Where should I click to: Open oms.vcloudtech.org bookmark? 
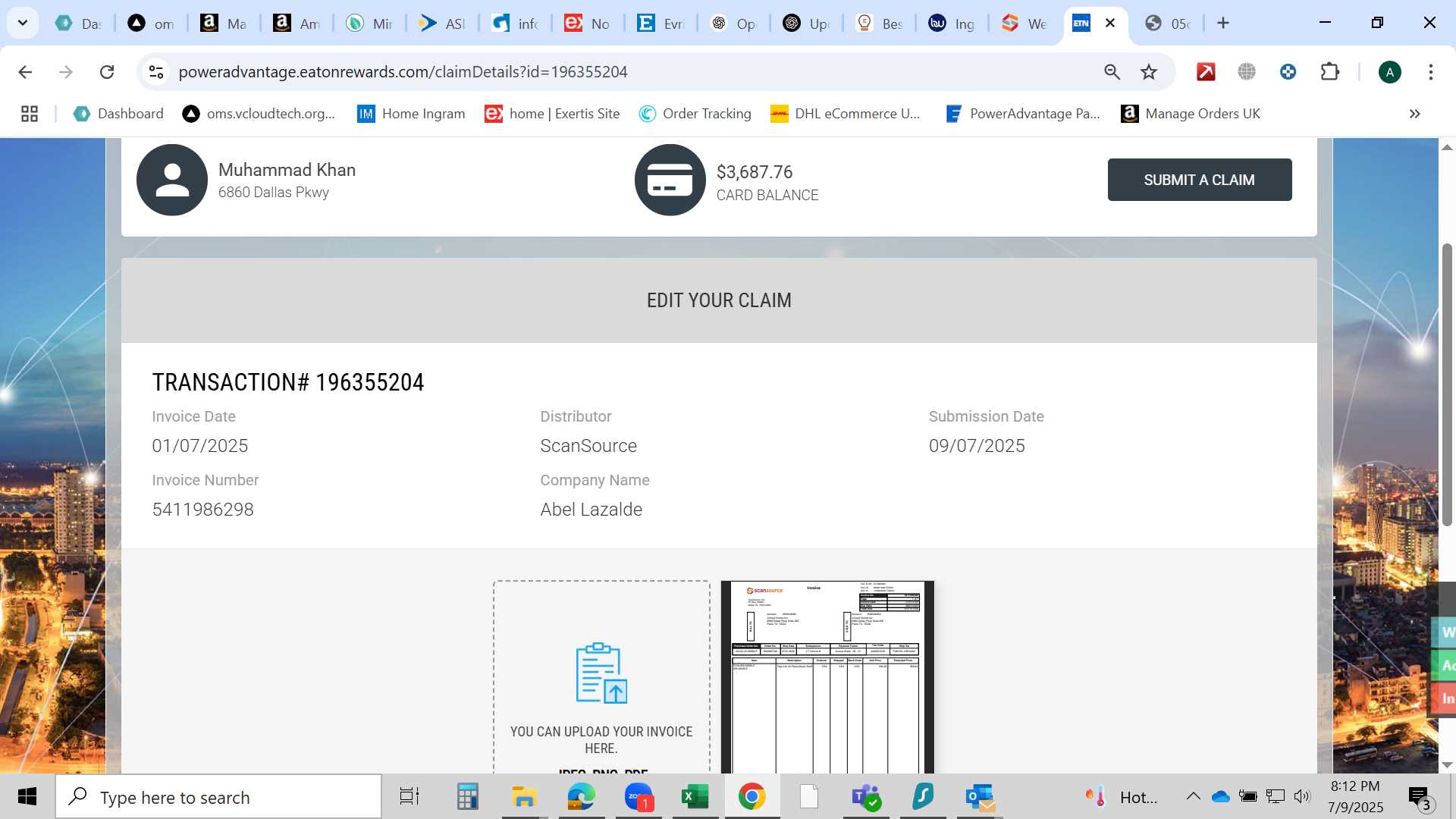(259, 114)
